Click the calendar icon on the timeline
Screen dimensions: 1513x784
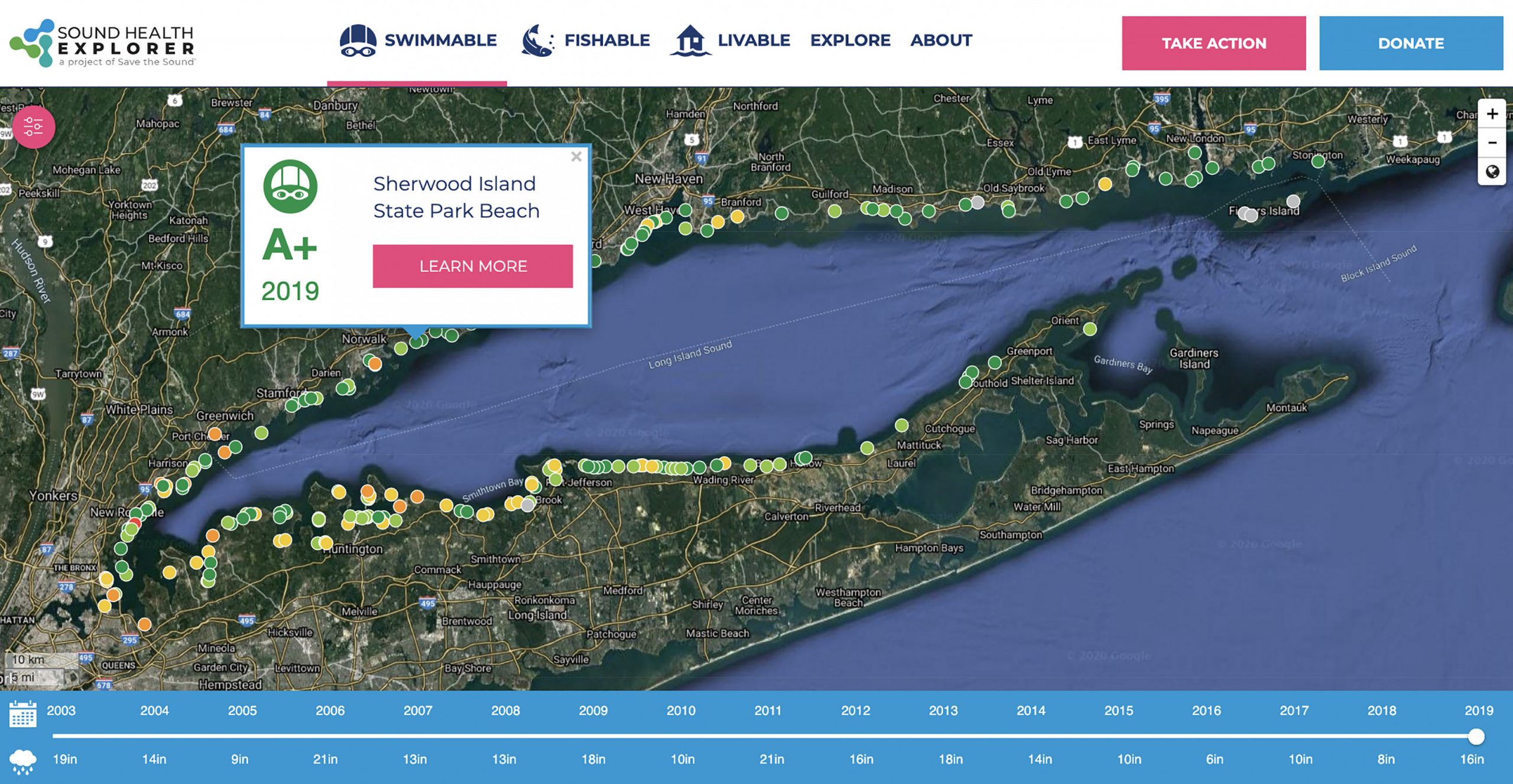pyautogui.click(x=23, y=714)
